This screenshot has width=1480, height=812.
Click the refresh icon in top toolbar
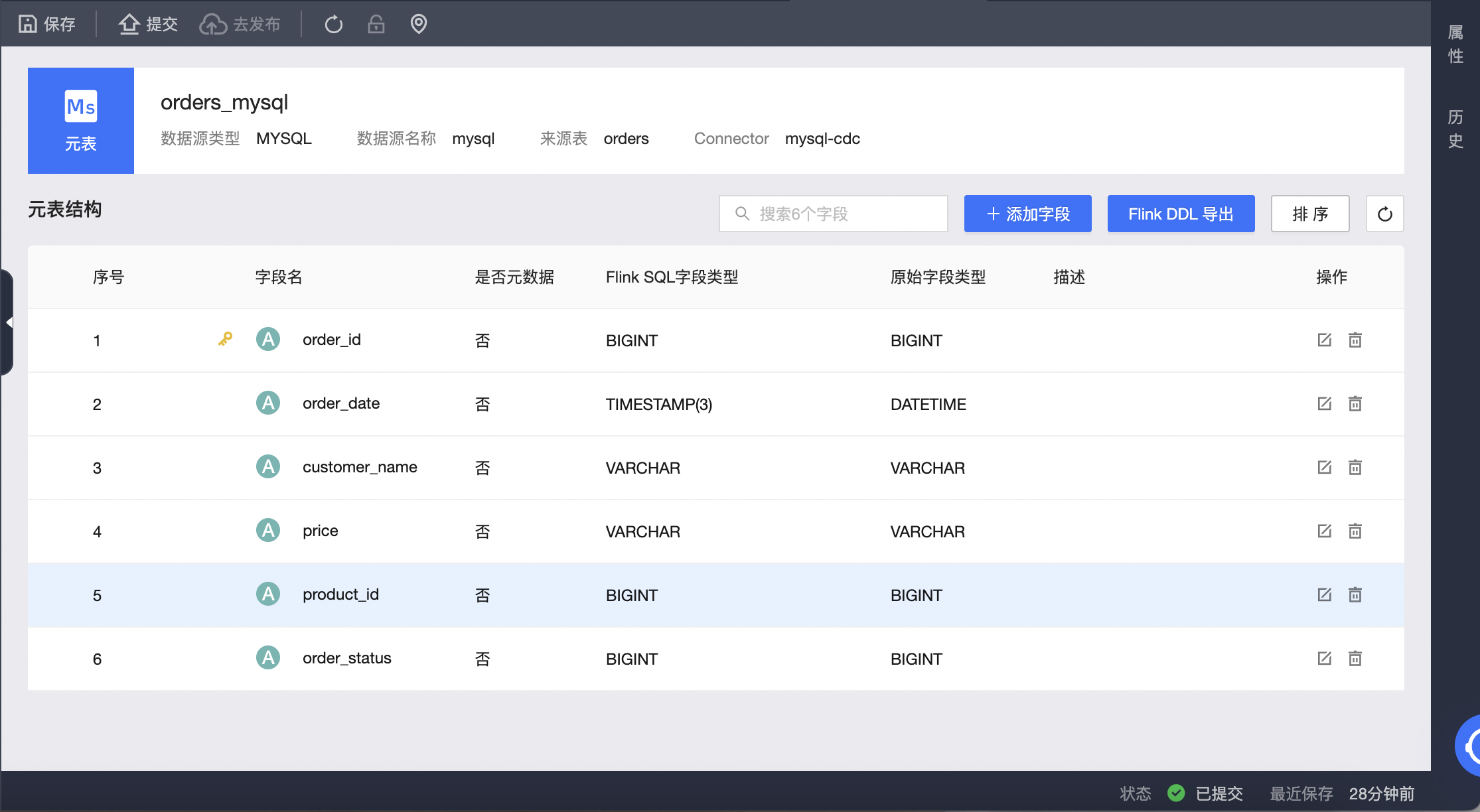pyautogui.click(x=334, y=25)
